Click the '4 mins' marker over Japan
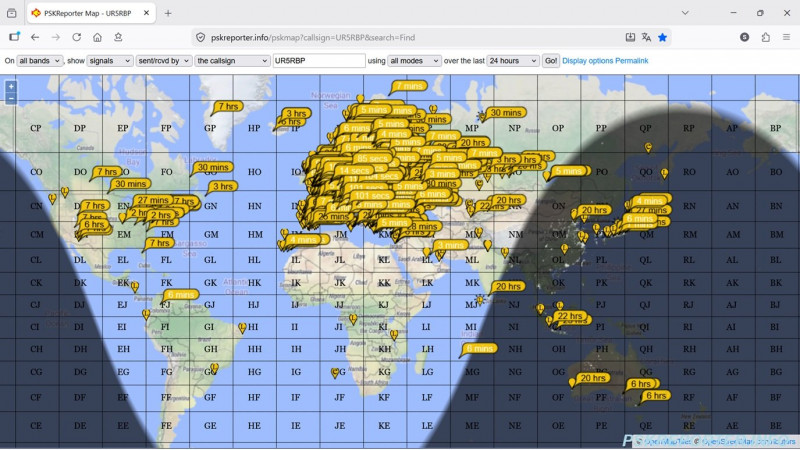Viewport: 800px width, 450px height. [x=649, y=201]
